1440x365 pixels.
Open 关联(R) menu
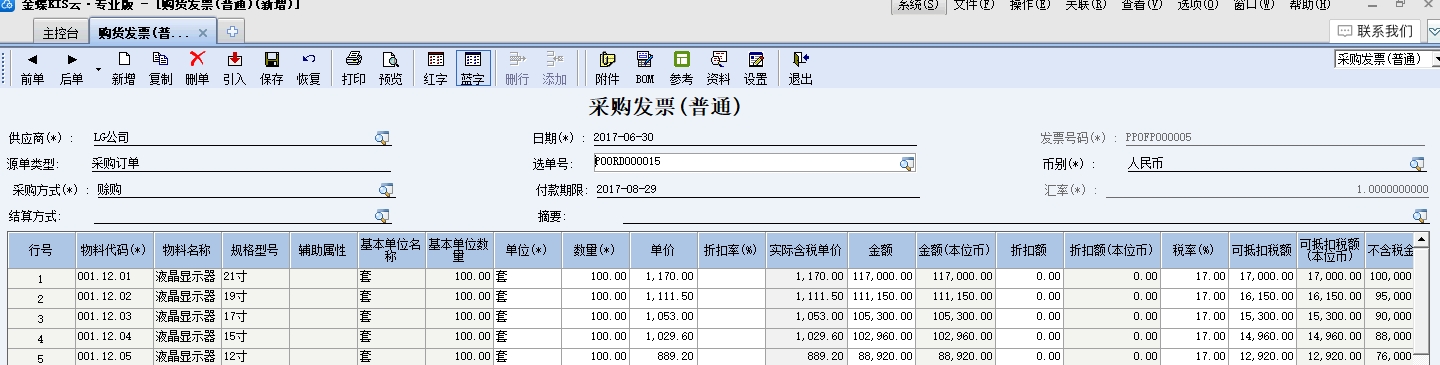click(x=1085, y=5)
